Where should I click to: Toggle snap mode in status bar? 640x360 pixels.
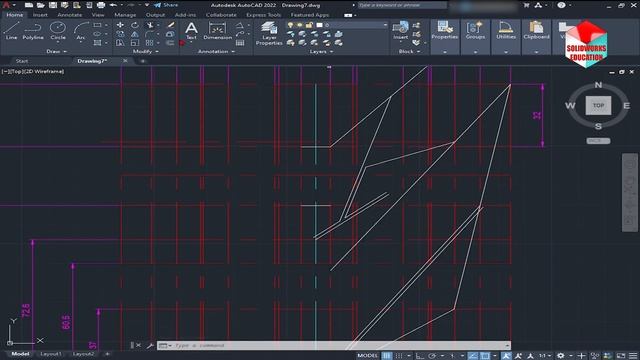tap(399, 356)
